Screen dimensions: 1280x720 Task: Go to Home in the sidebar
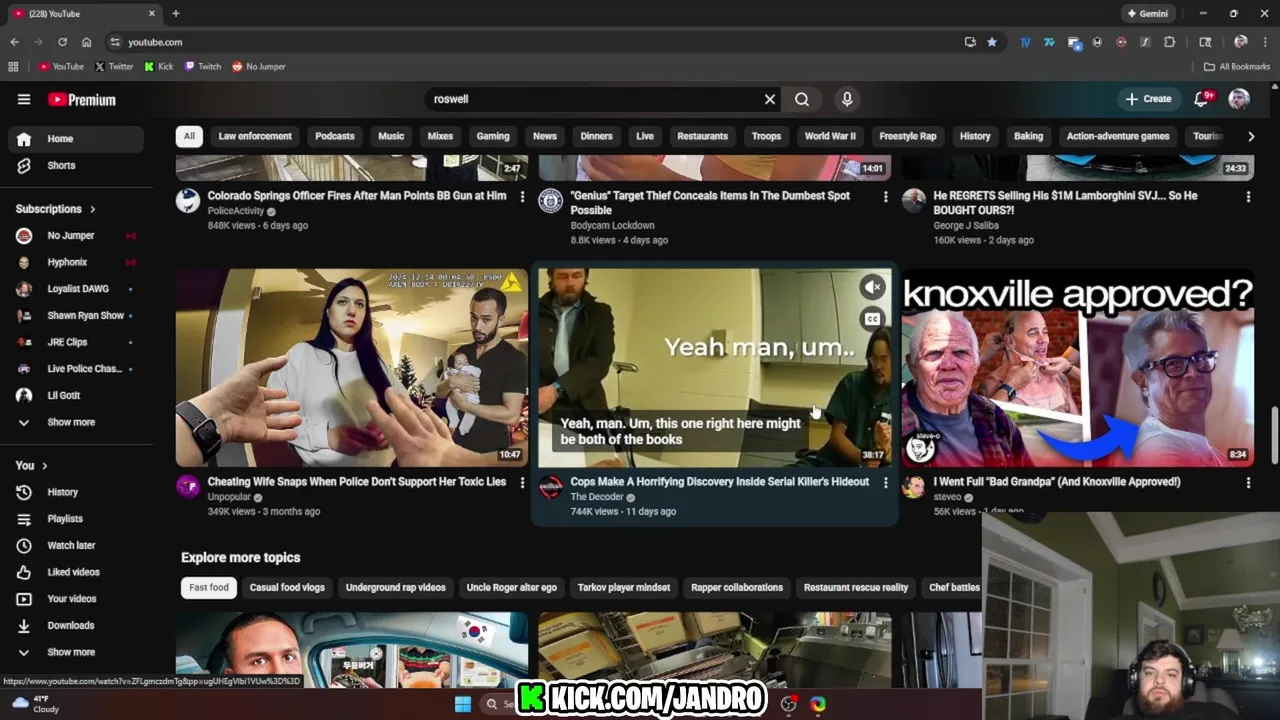75,139
